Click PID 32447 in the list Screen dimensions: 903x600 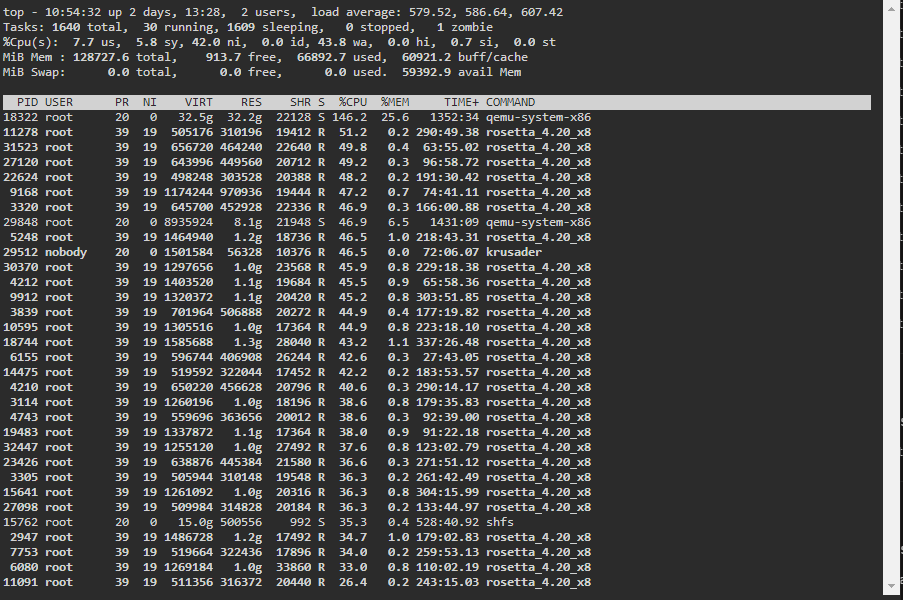pyautogui.click(x=21, y=446)
